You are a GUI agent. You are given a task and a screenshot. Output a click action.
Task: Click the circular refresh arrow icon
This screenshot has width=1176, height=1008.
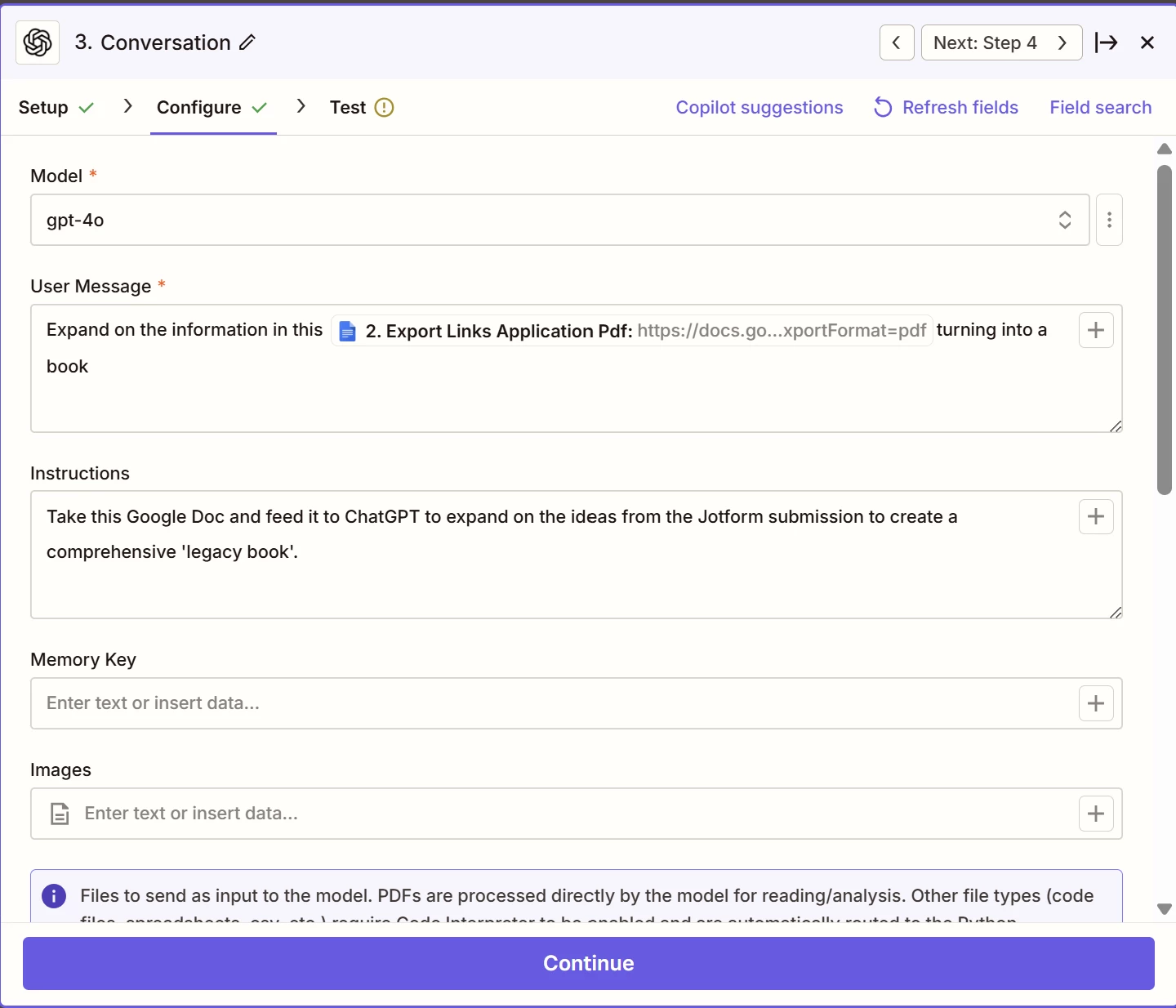tap(883, 107)
